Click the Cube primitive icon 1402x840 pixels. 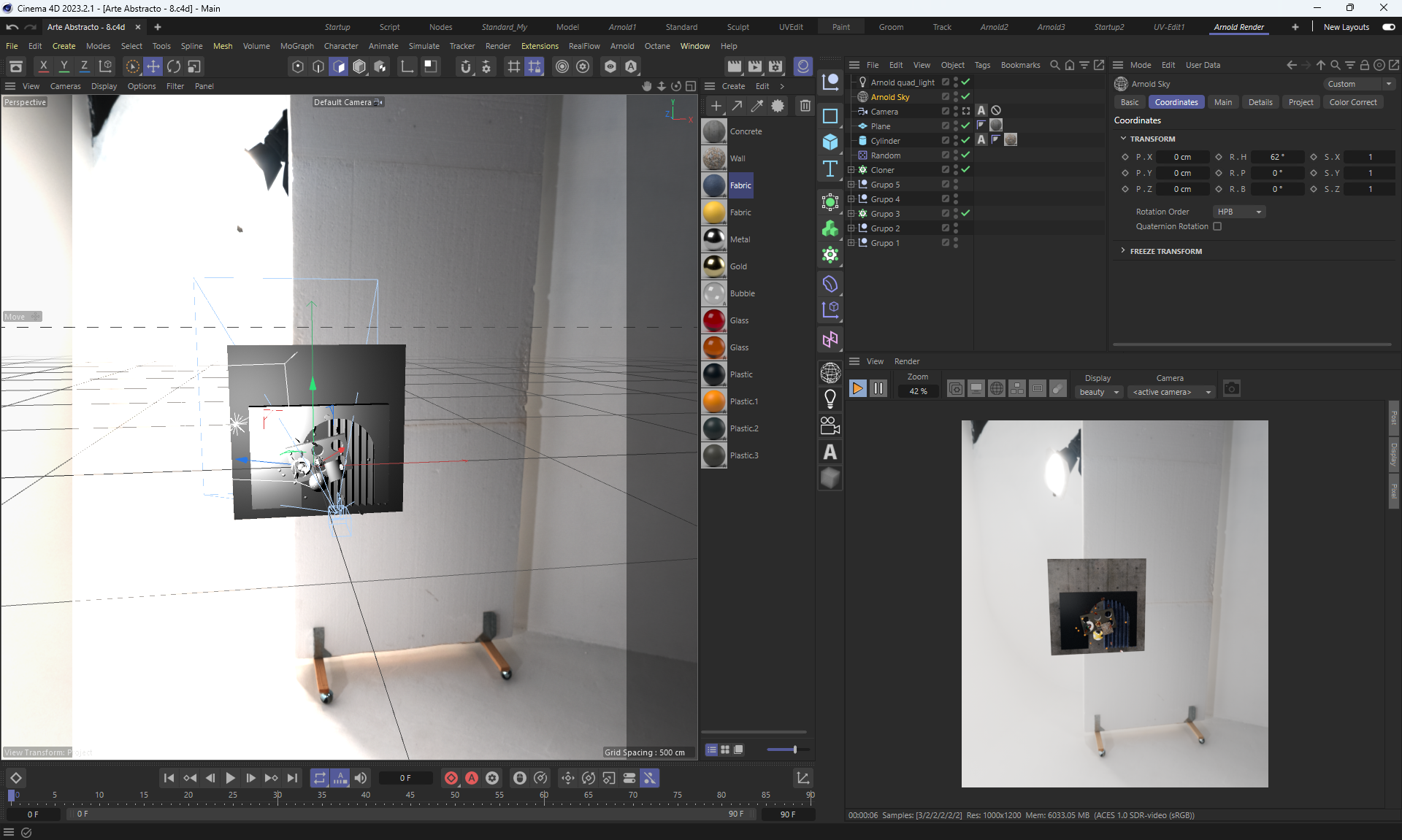[830, 142]
